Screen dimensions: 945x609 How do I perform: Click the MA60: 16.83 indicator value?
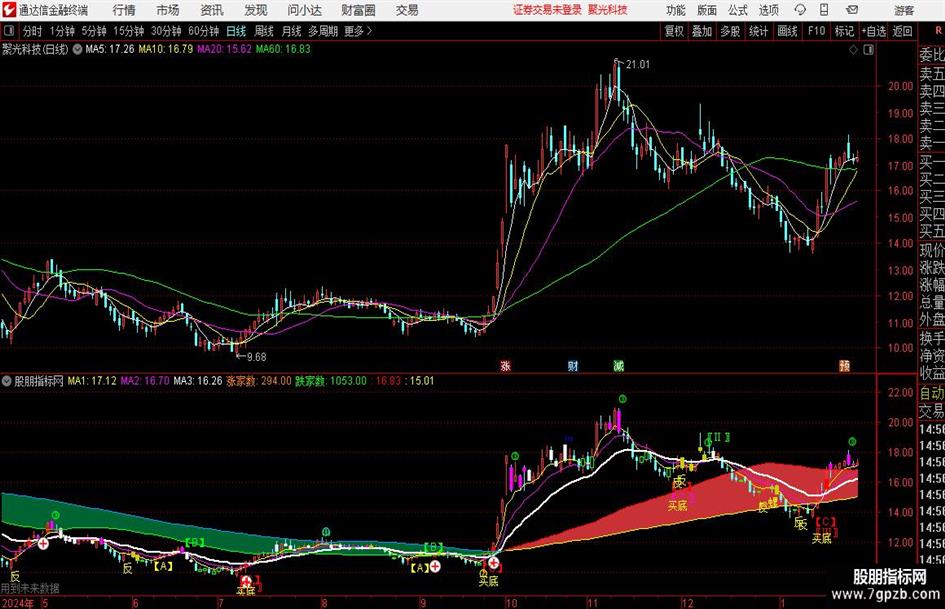[x=283, y=49]
